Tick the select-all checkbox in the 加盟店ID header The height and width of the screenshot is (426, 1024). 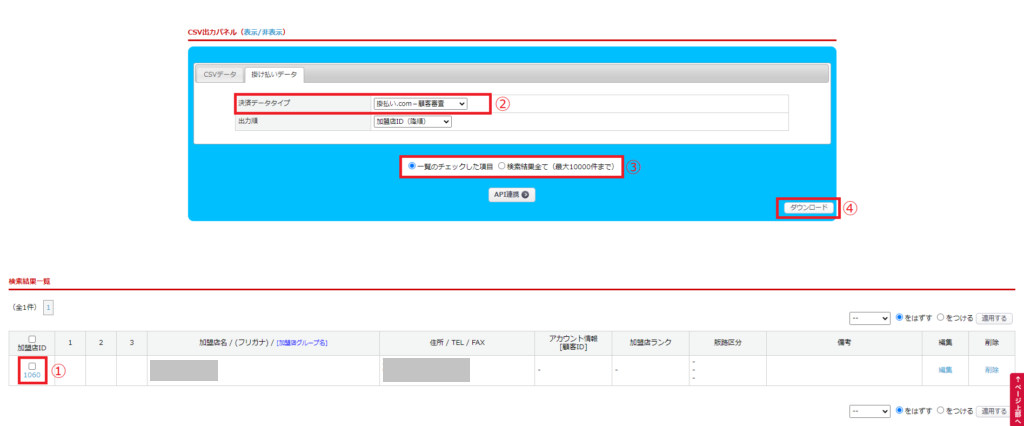pyautogui.click(x=32, y=339)
